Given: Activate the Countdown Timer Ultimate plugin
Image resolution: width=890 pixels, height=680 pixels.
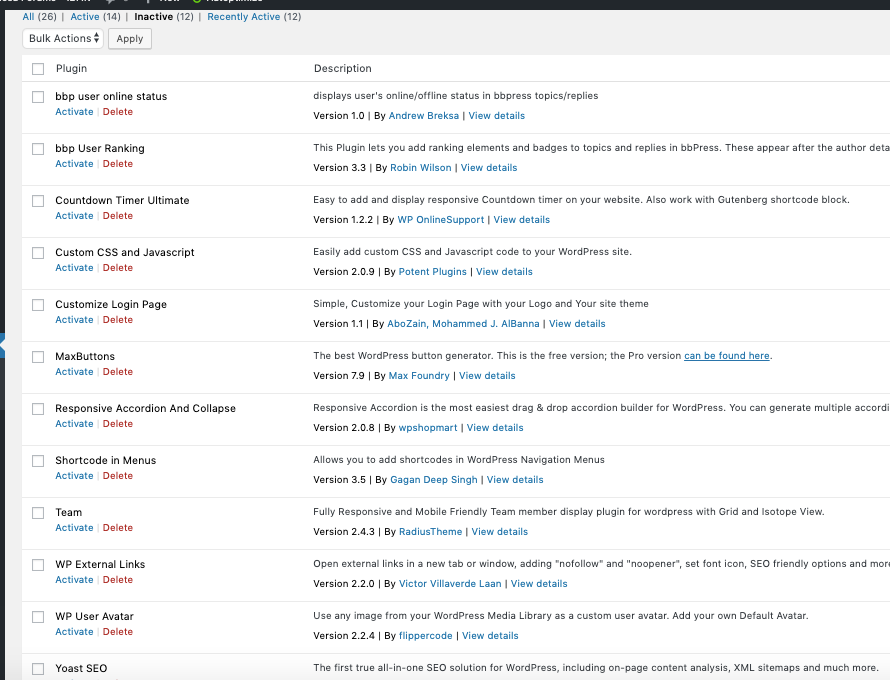Looking at the screenshot, I should tap(74, 216).
